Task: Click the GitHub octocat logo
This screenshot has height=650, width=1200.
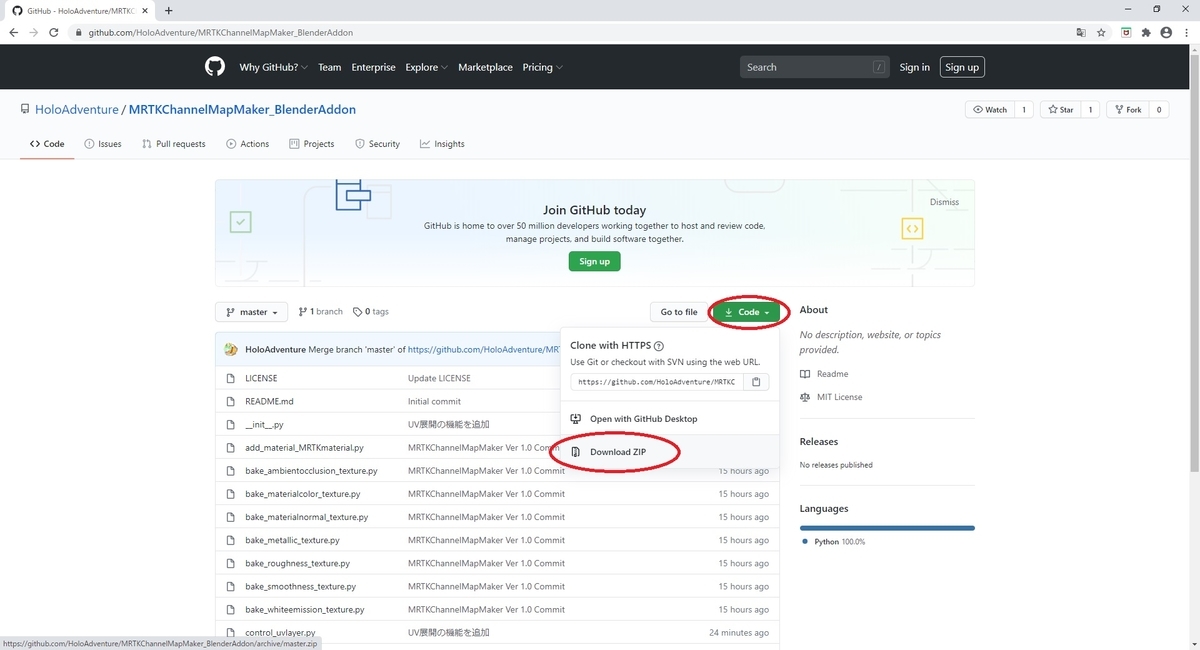Action: click(x=215, y=67)
